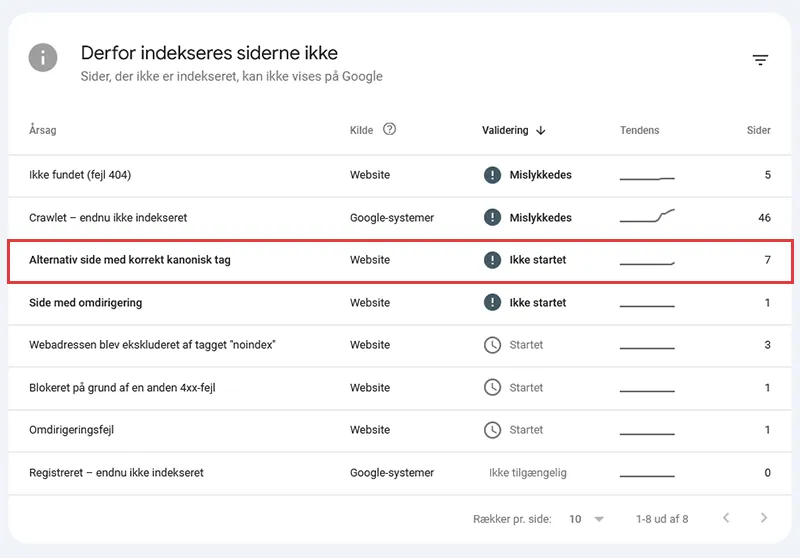The image size is (800, 558).
Task: Click the Tendens column header
Action: (639, 131)
